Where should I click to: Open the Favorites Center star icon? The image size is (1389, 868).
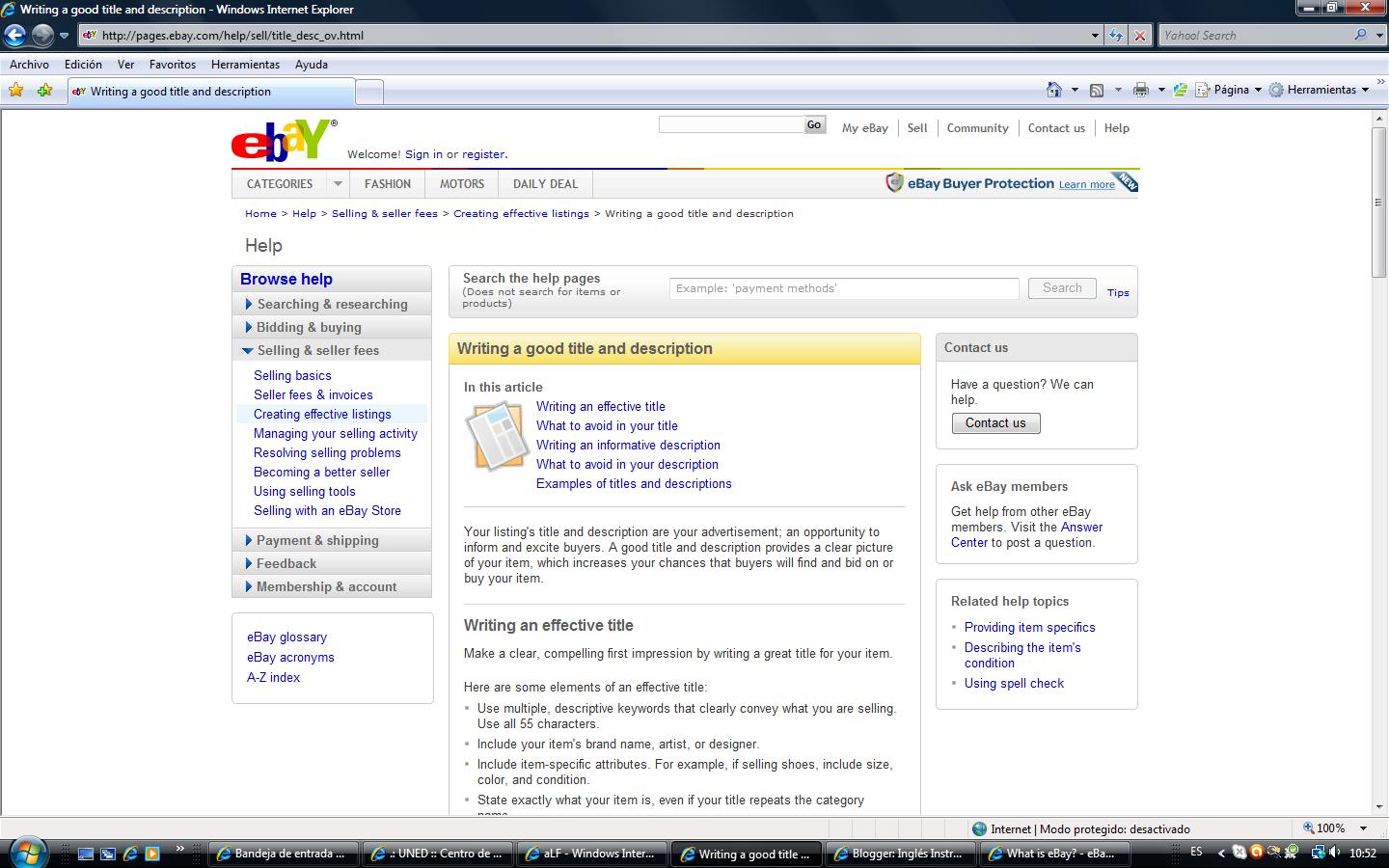pyautogui.click(x=16, y=91)
